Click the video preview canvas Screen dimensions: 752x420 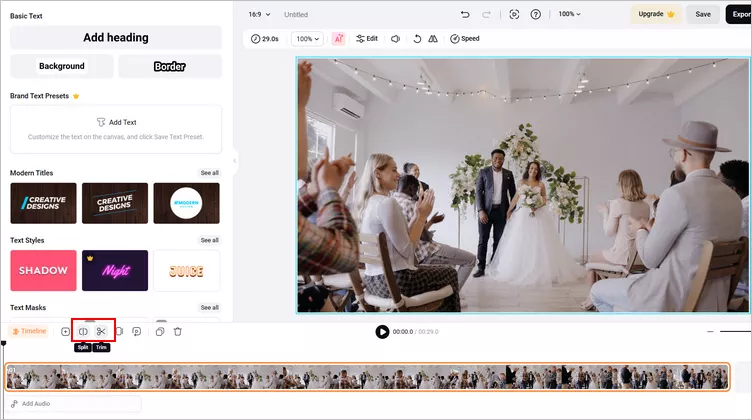[523, 186]
